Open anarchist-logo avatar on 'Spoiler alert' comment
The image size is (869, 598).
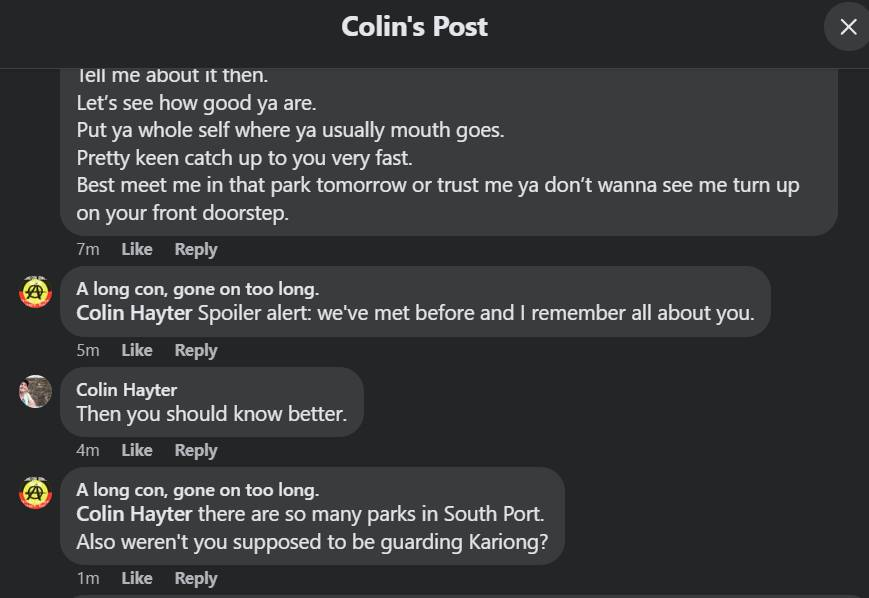click(36, 292)
